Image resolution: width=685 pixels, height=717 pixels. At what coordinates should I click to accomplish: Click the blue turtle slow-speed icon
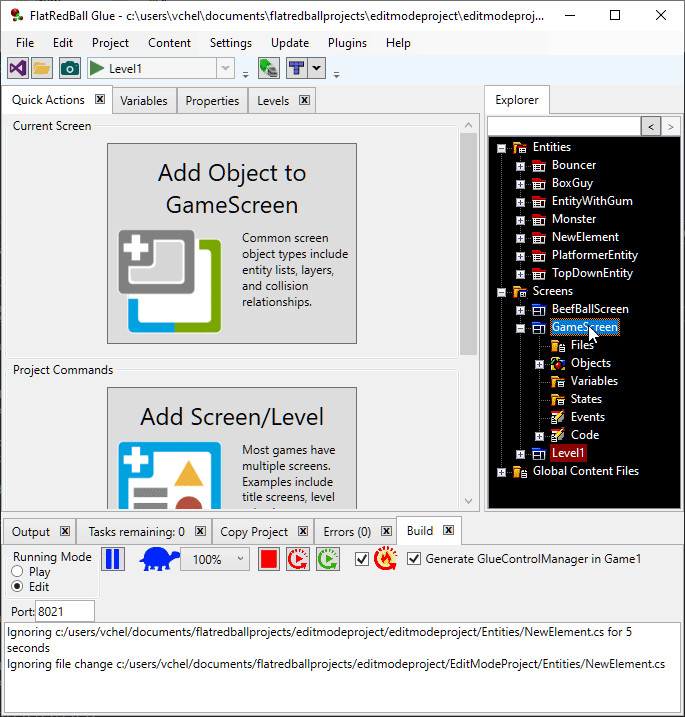(158, 559)
